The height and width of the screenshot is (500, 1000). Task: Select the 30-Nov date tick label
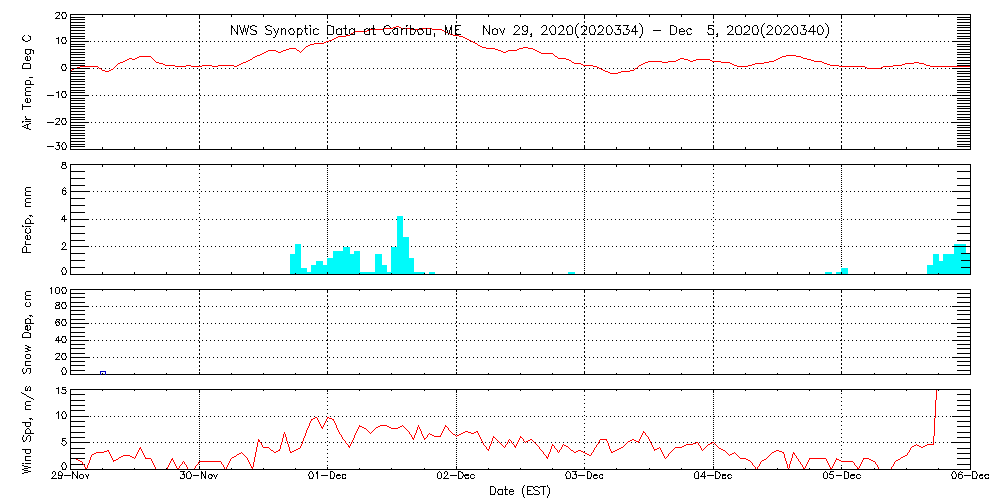point(203,478)
